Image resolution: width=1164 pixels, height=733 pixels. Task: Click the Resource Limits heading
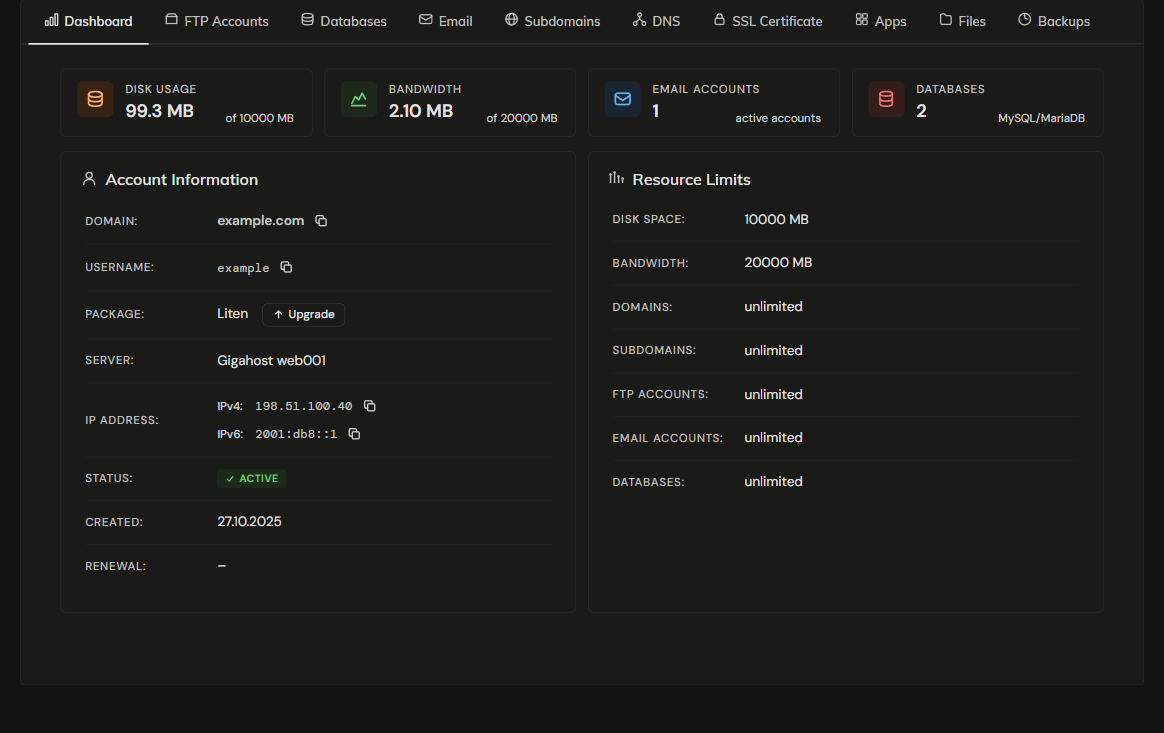point(691,180)
